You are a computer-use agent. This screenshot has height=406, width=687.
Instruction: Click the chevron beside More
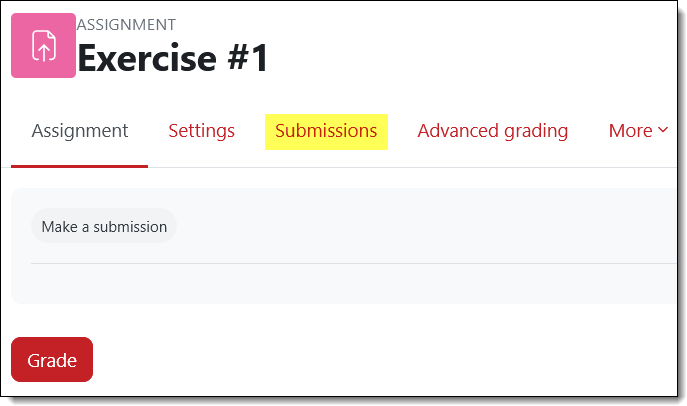663,131
